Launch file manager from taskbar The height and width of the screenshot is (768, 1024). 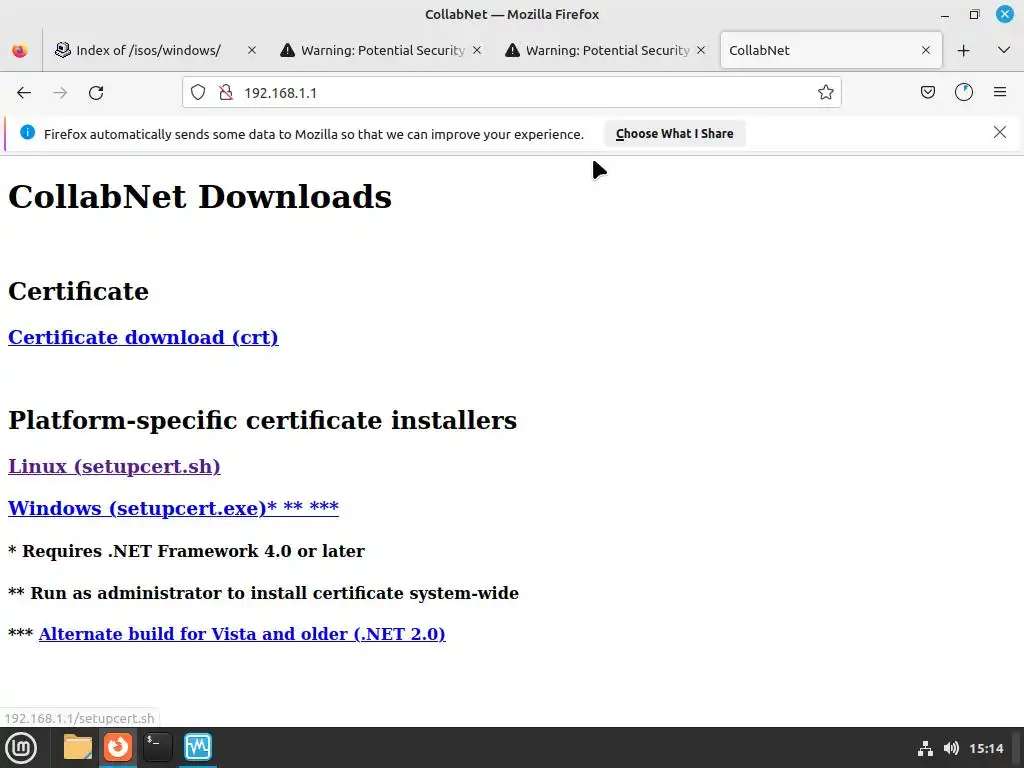click(x=78, y=747)
